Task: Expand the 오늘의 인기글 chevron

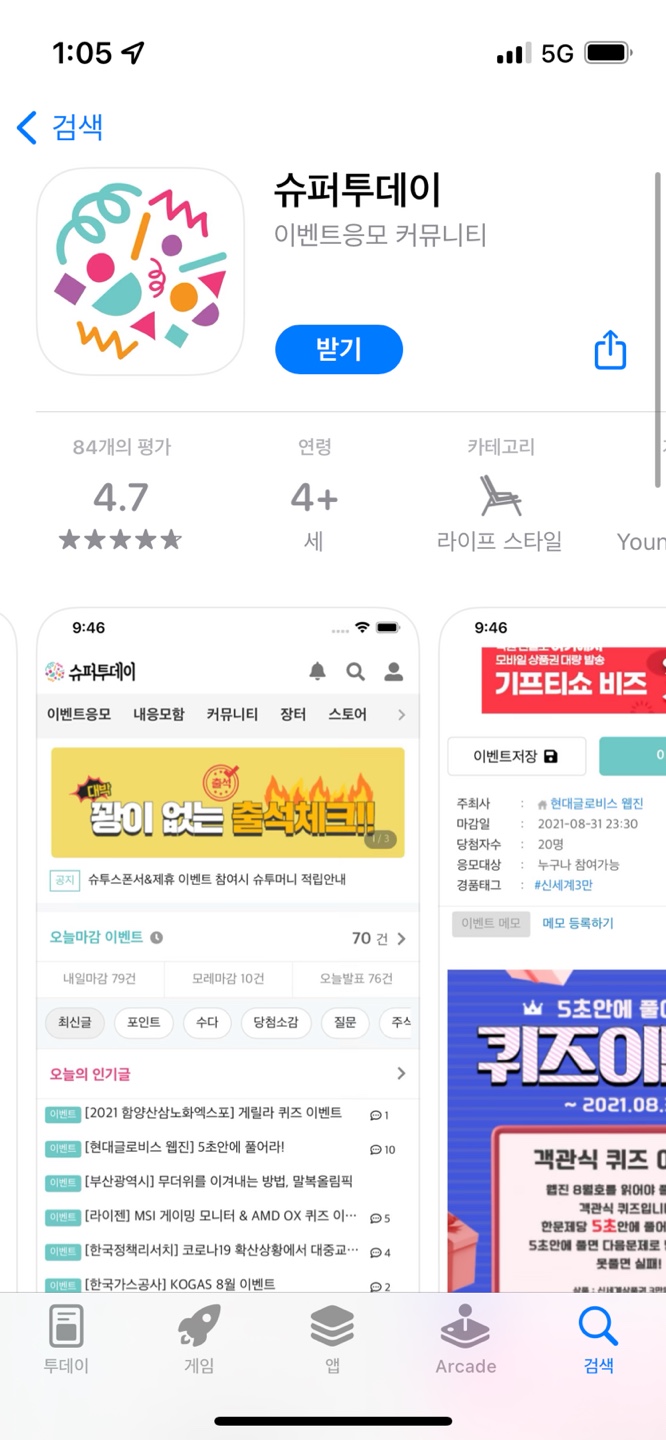Action: (x=401, y=1073)
